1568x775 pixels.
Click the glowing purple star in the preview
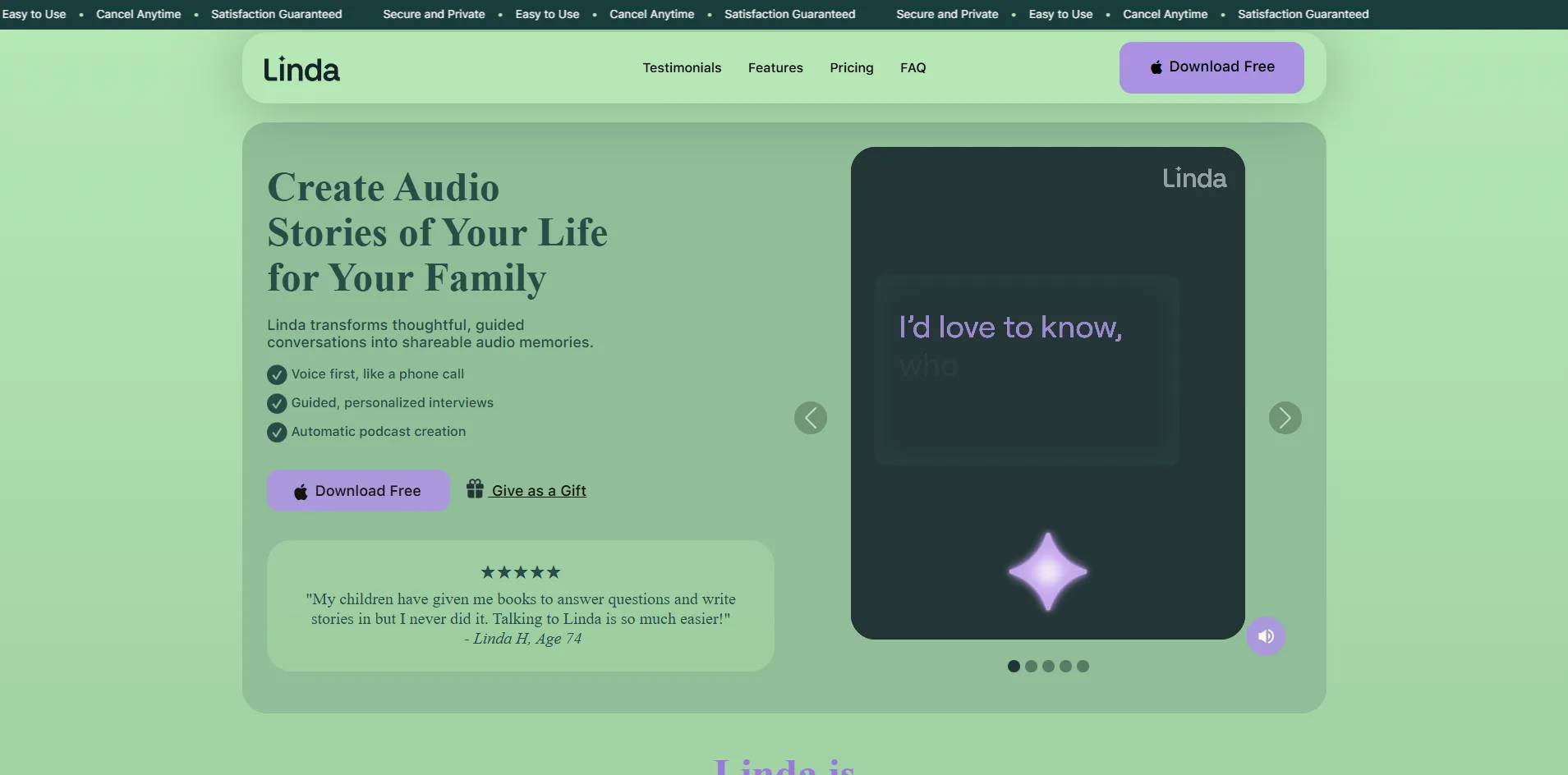[1048, 572]
